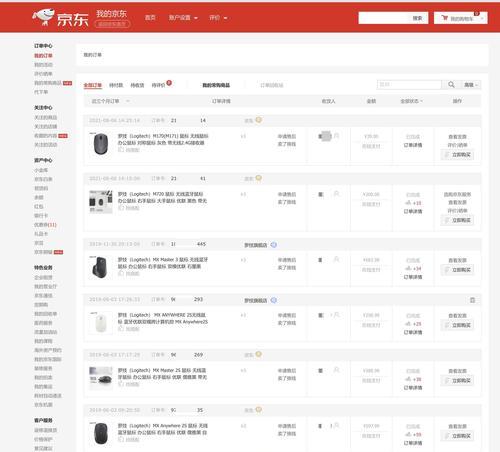Open the cart via the shopping cart icon
The image size is (500, 452).
pos(445,18)
